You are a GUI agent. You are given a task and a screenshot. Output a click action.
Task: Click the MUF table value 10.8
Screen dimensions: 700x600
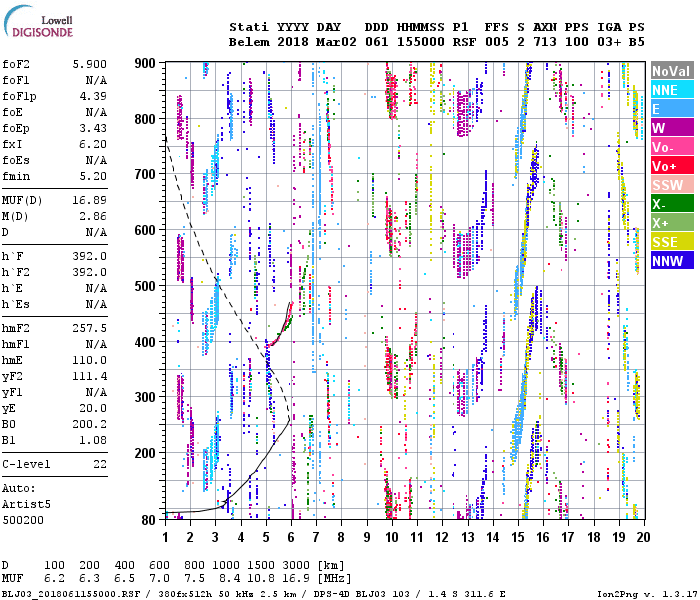click(x=261, y=578)
